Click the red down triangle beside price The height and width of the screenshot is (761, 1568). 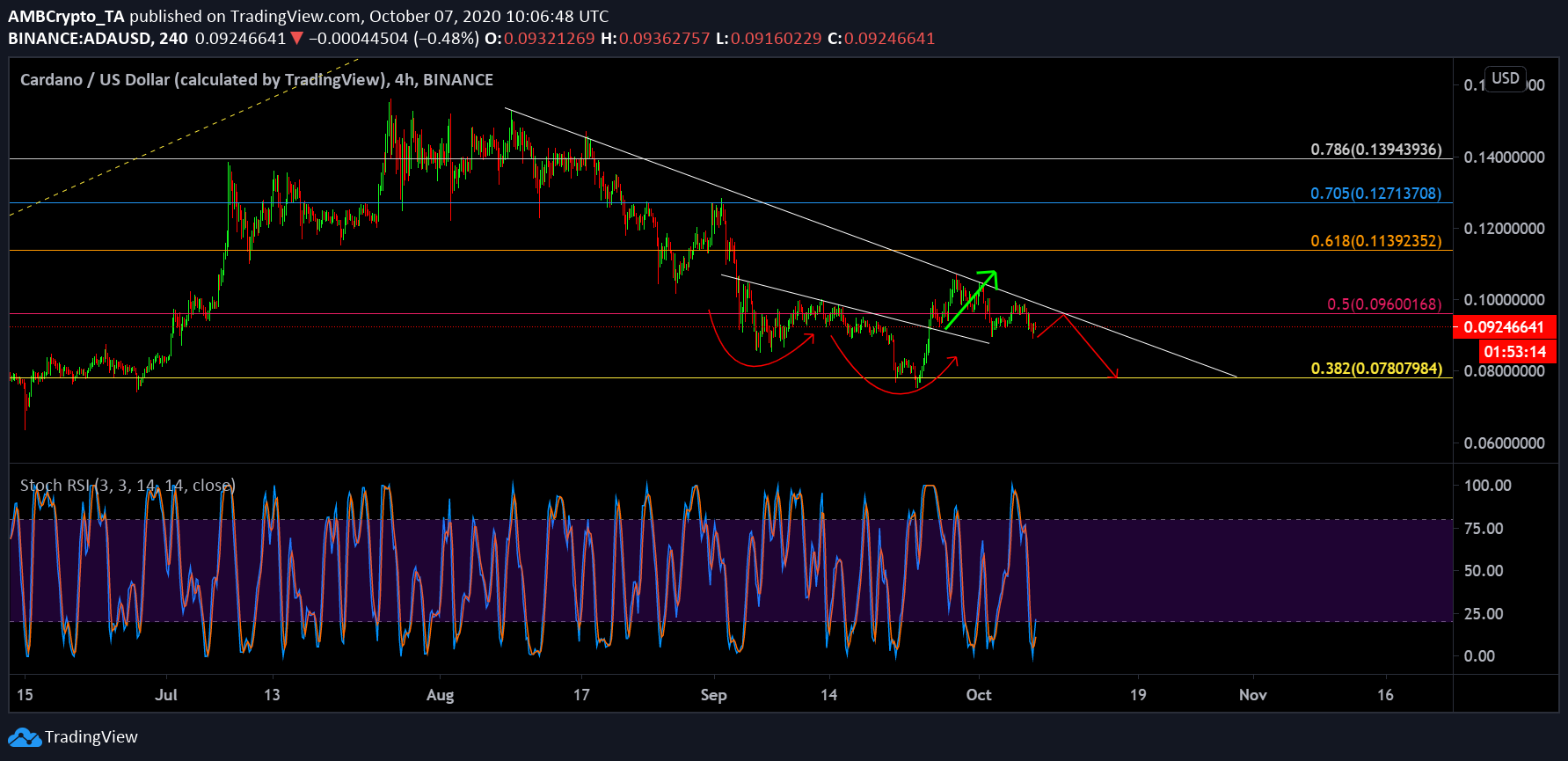point(297,39)
